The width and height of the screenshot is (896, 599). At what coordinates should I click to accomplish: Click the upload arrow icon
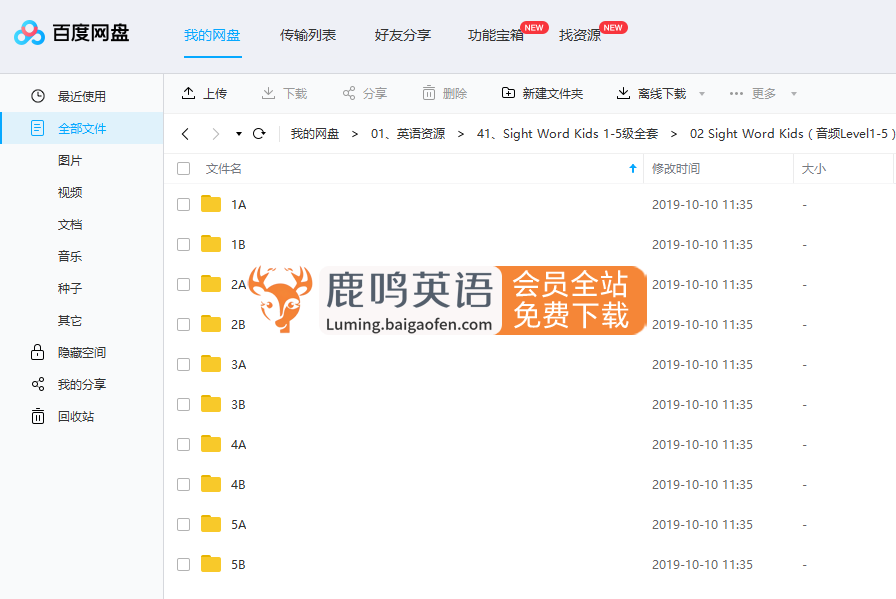pyautogui.click(x=189, y=93)
